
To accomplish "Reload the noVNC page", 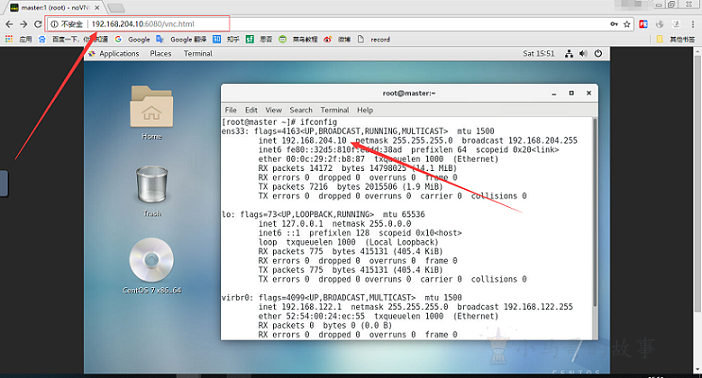I will click(x=38, y=24).
